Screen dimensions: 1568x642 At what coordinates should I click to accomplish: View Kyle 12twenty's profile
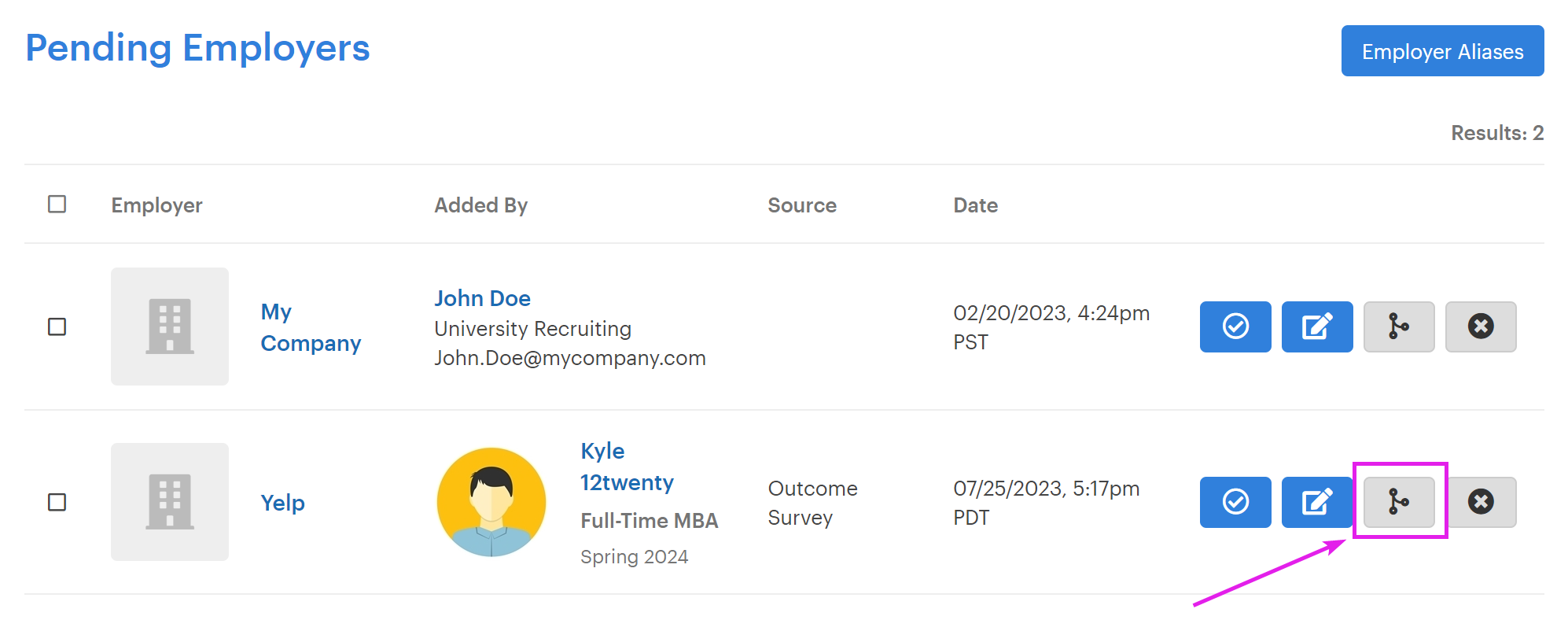(x=627, y=467)
